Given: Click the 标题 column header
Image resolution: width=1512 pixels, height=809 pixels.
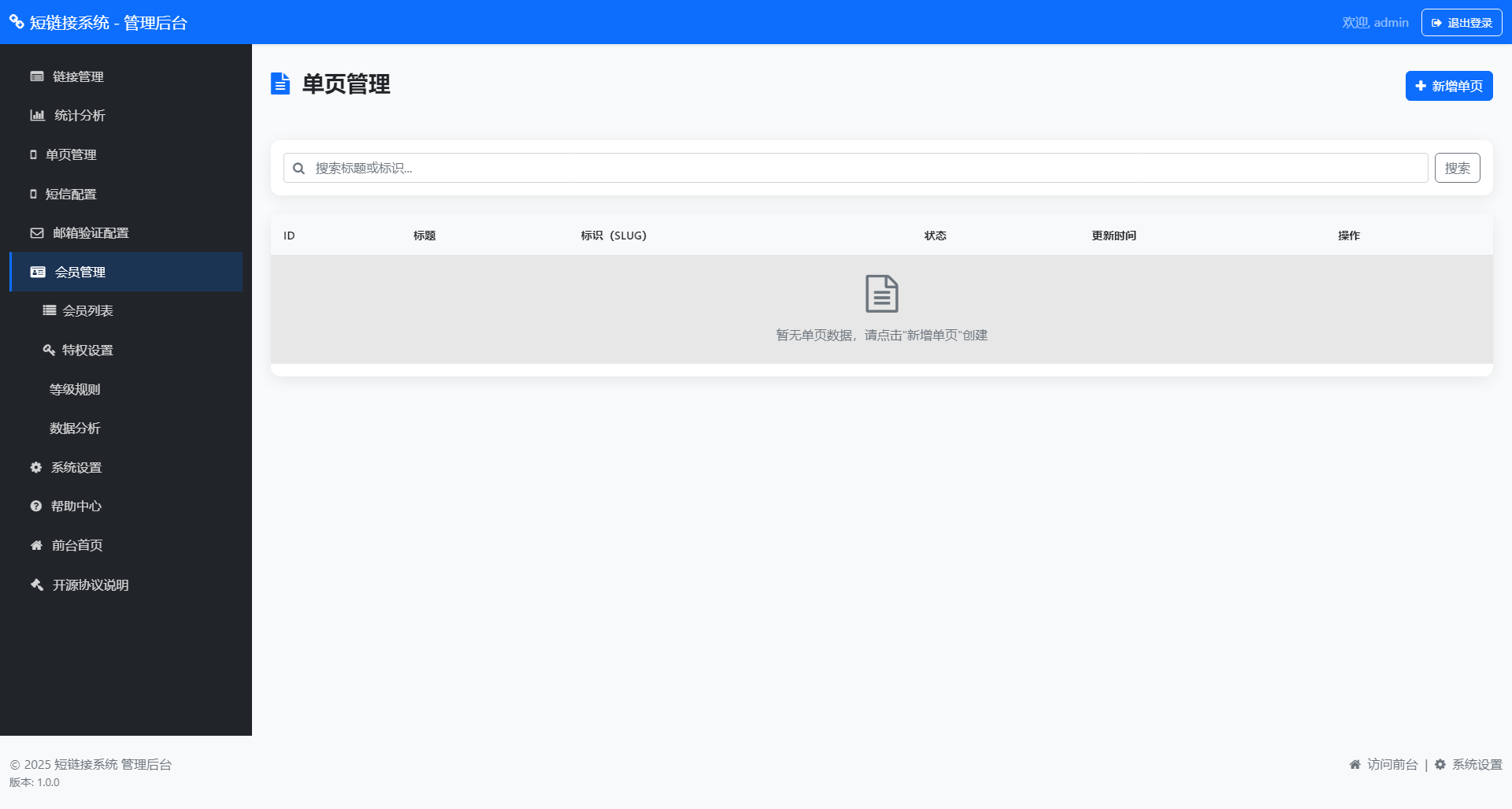Looking at the screenshot, I should pyautogui.click(x=424, y=236).
